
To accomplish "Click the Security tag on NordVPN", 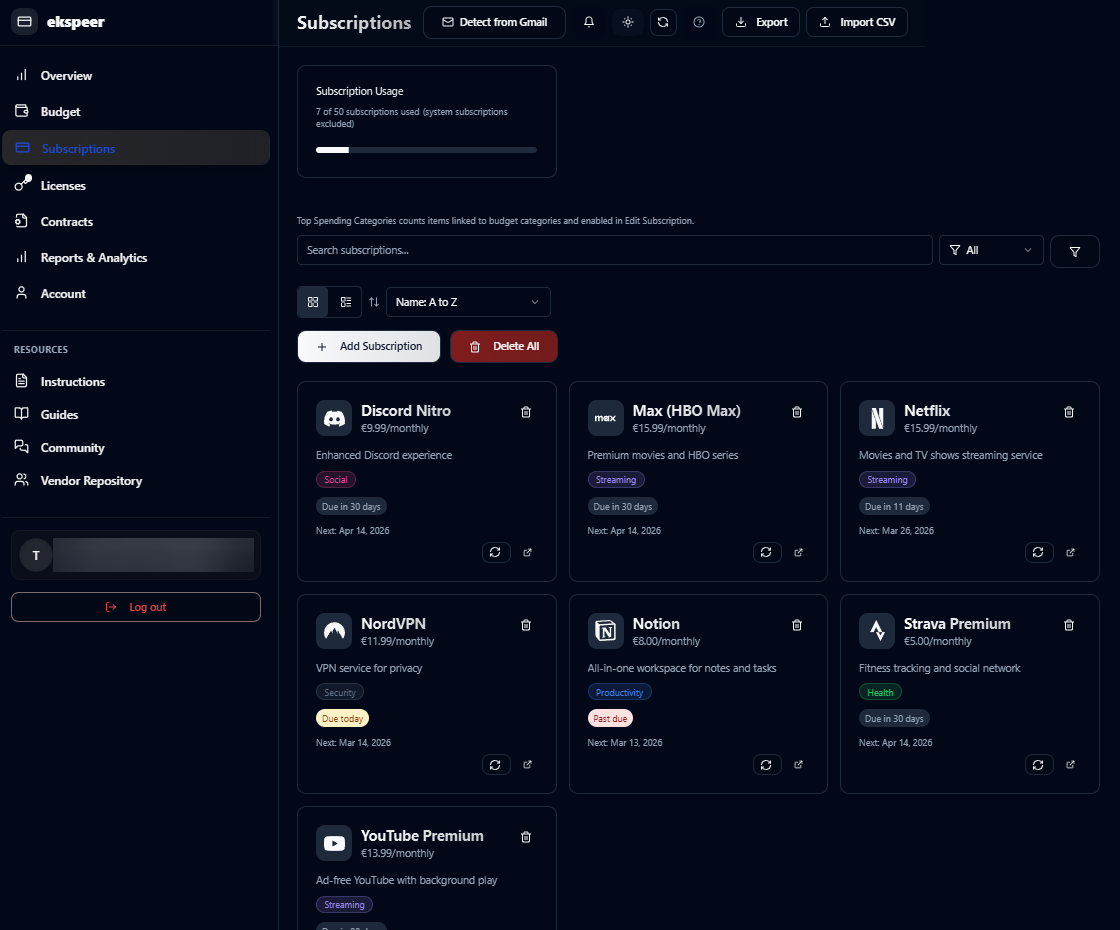I will click(x=340, y=693).
